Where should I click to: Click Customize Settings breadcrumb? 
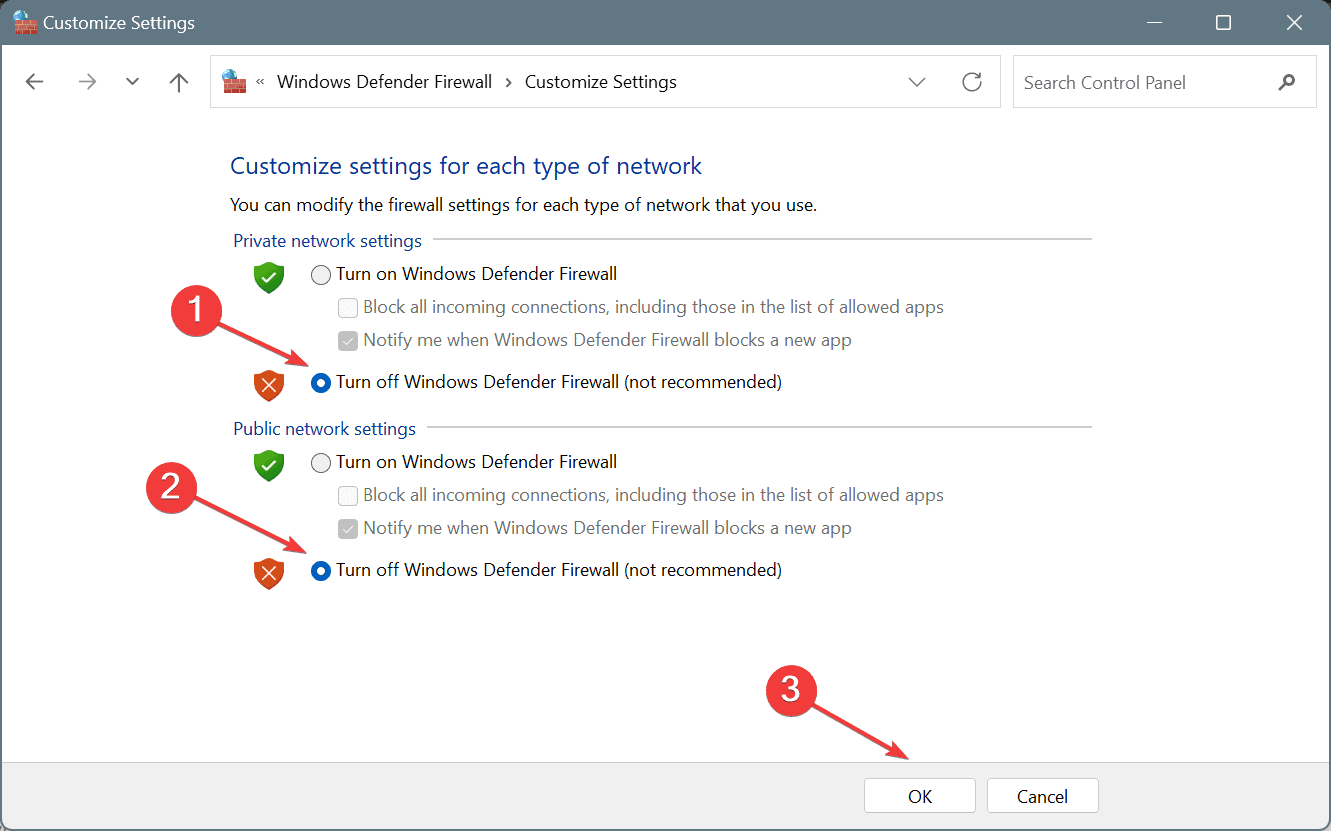coord(601,82)
